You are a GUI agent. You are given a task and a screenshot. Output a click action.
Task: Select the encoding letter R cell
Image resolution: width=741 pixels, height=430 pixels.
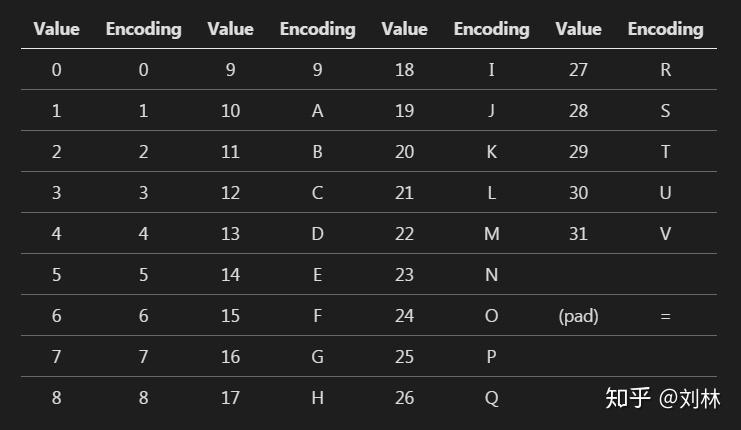click(x=665, y=70)
